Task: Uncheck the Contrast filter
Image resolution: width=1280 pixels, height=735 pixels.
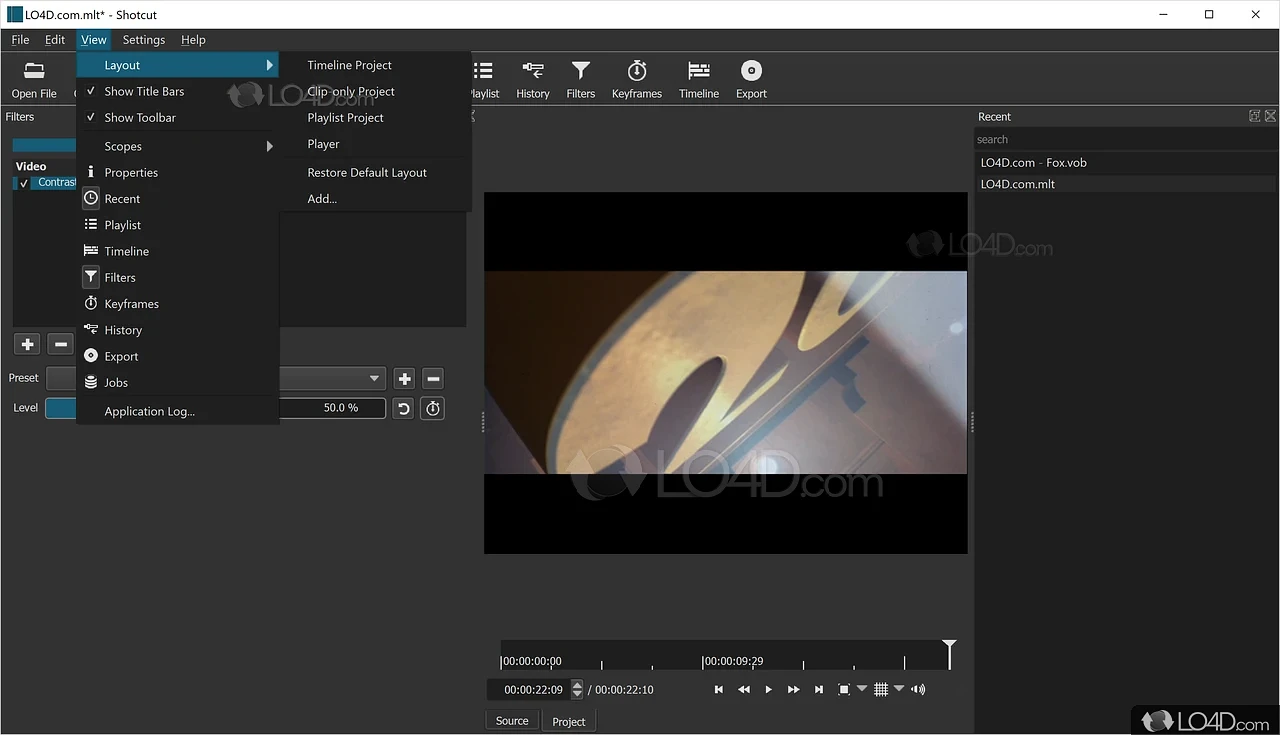Action: tap(22, 182)
